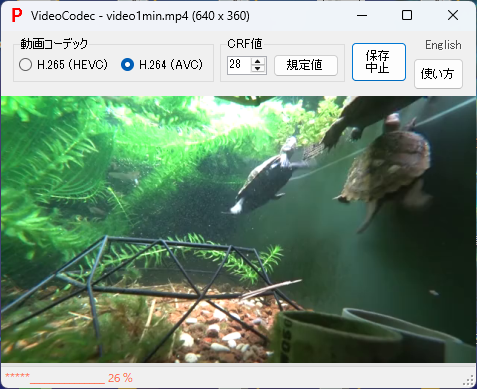Click the turtle video preview frame

click(238, 229)
